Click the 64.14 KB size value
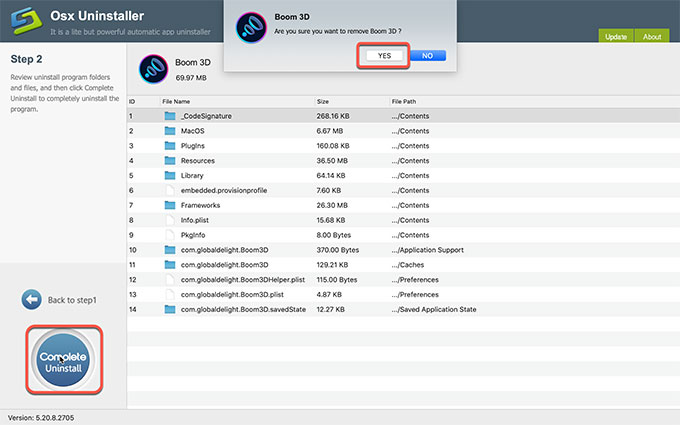680x425 pixels. [331, 175]
